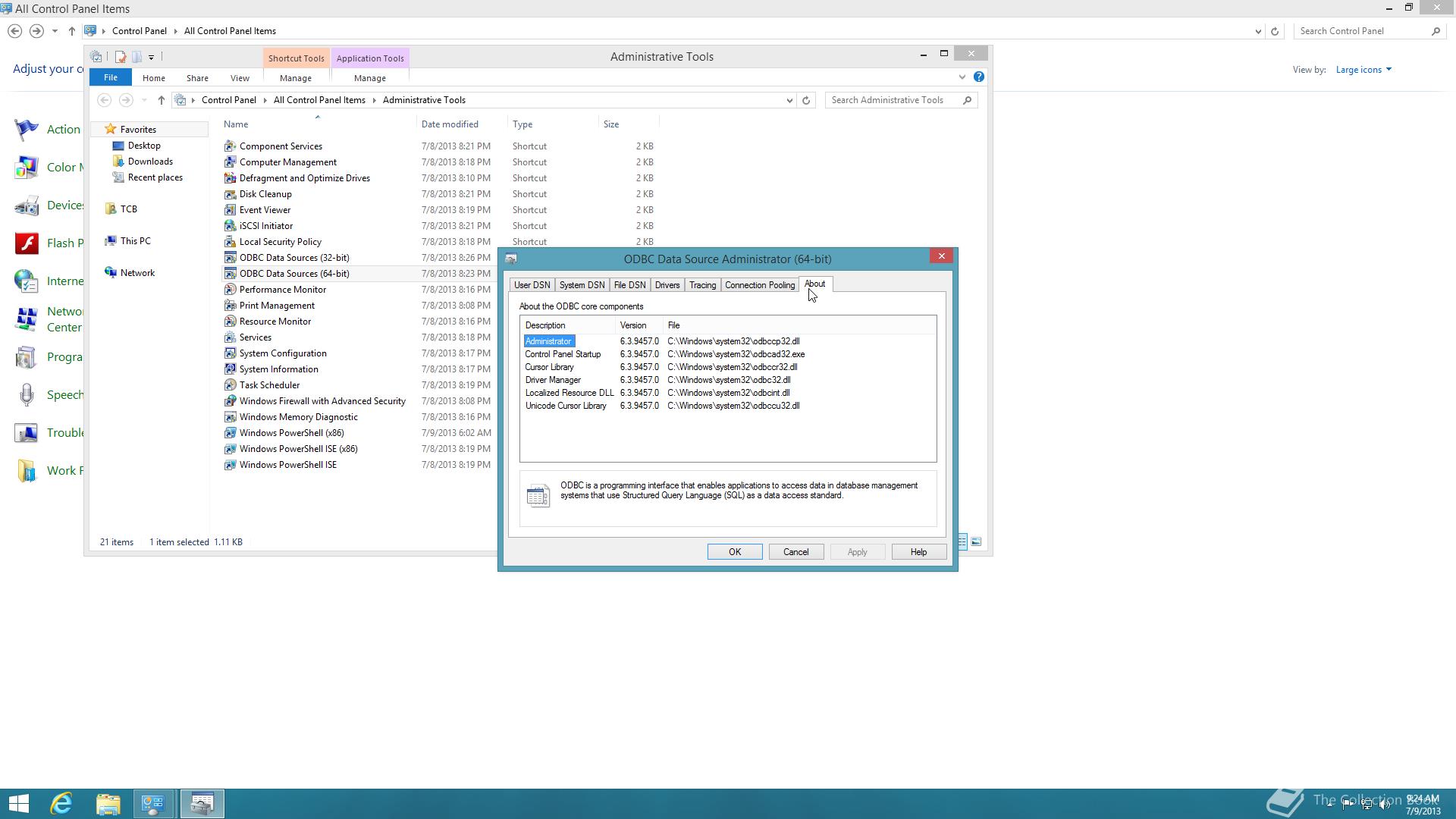1456x819 pixels.
Task: Click OK in the ODBC dialog
Action: [x=735, y=552]
